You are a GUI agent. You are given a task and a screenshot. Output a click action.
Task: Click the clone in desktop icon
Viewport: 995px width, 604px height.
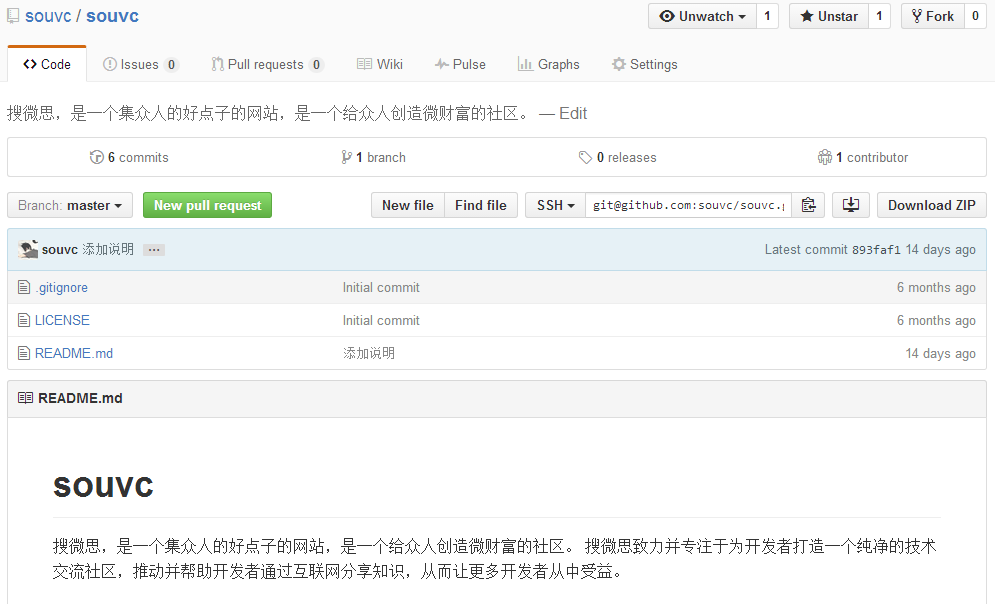(x=850, y=206)
